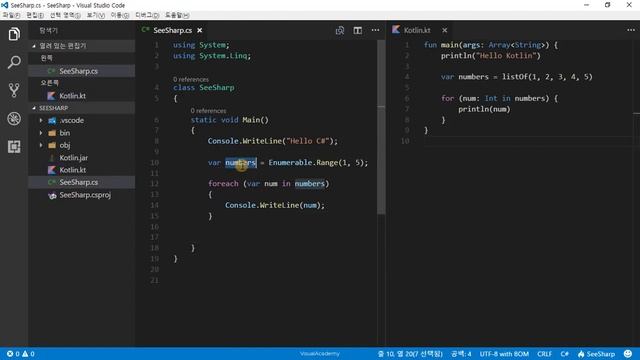Open the 도움말 (Help) menu
The width and height of the screenshot is (640, 360).
[x=177, y=15]
